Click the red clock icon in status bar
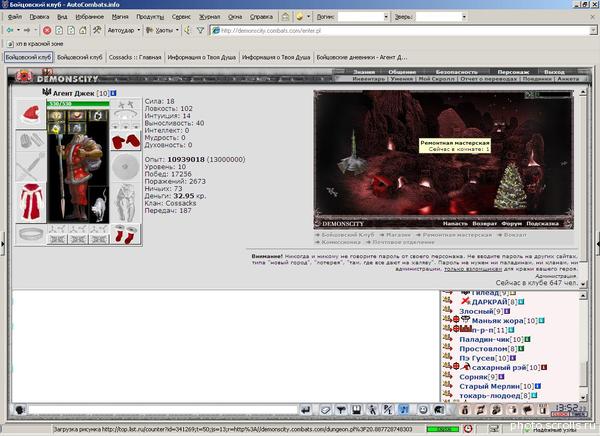Screen dimensions: 600x436 468,429
